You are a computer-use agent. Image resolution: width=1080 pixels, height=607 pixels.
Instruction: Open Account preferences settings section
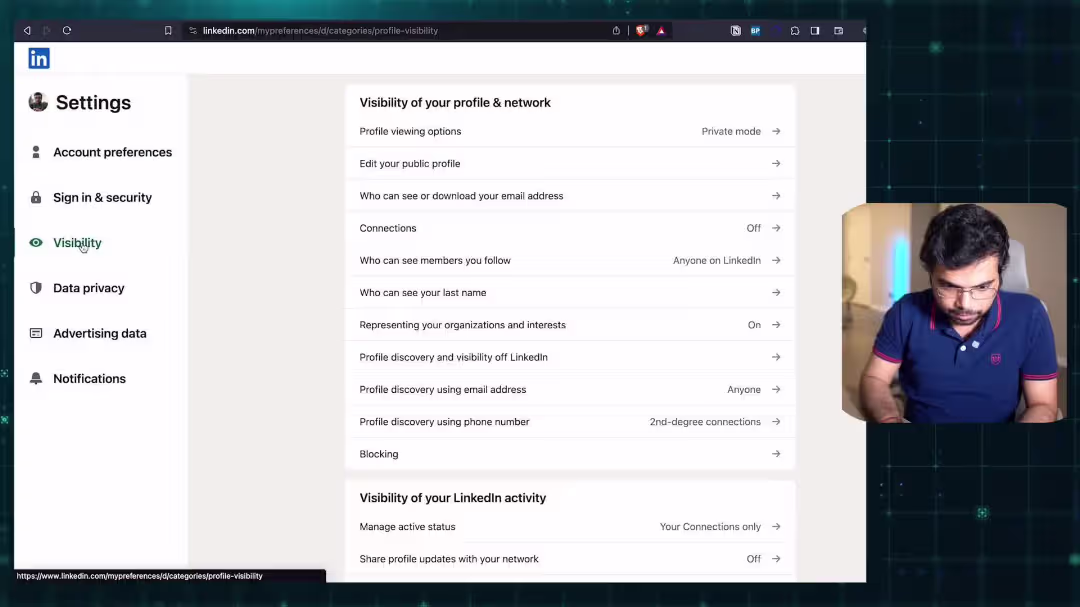(x=101, y=152)
